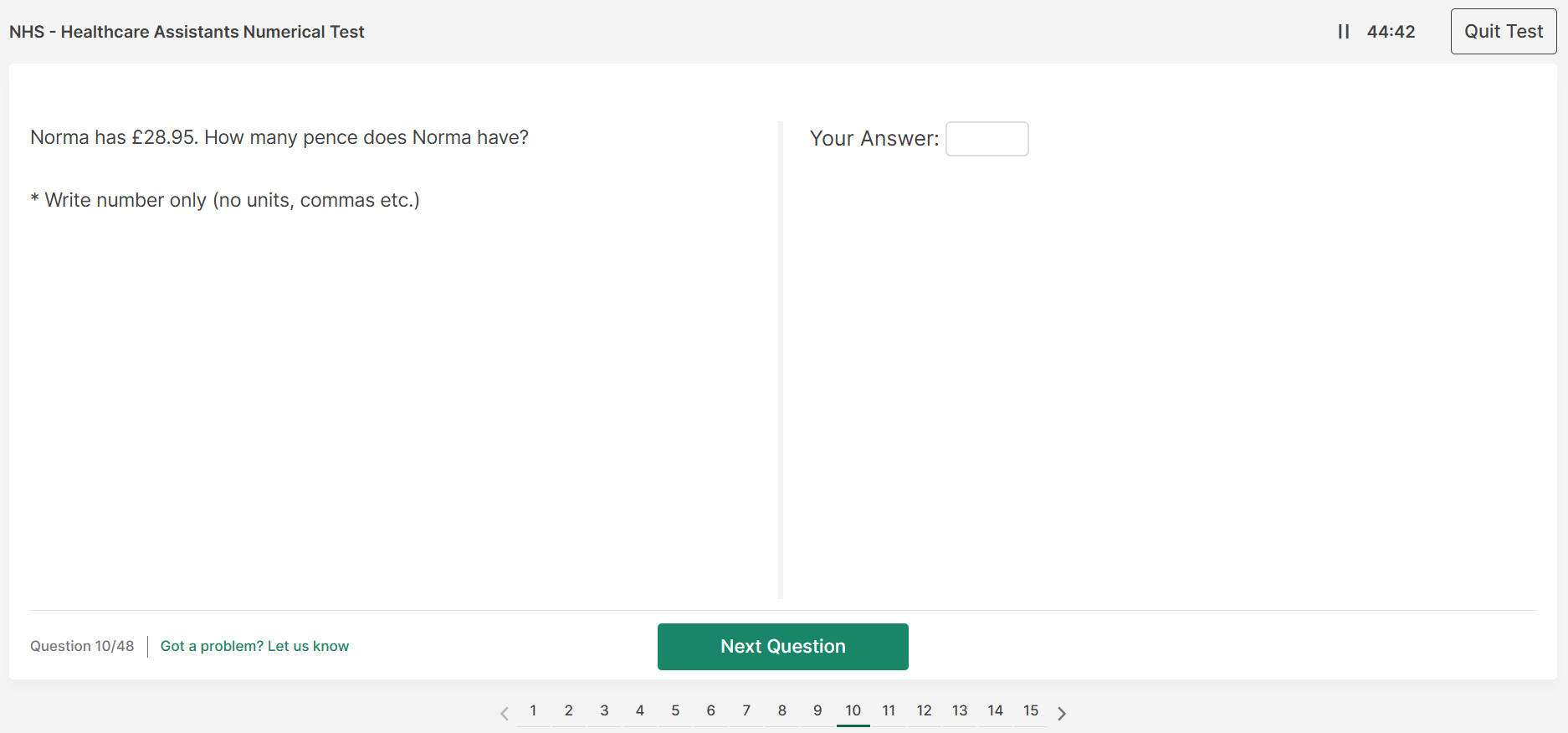
Task: Jump to question 1
Action: 533,710
